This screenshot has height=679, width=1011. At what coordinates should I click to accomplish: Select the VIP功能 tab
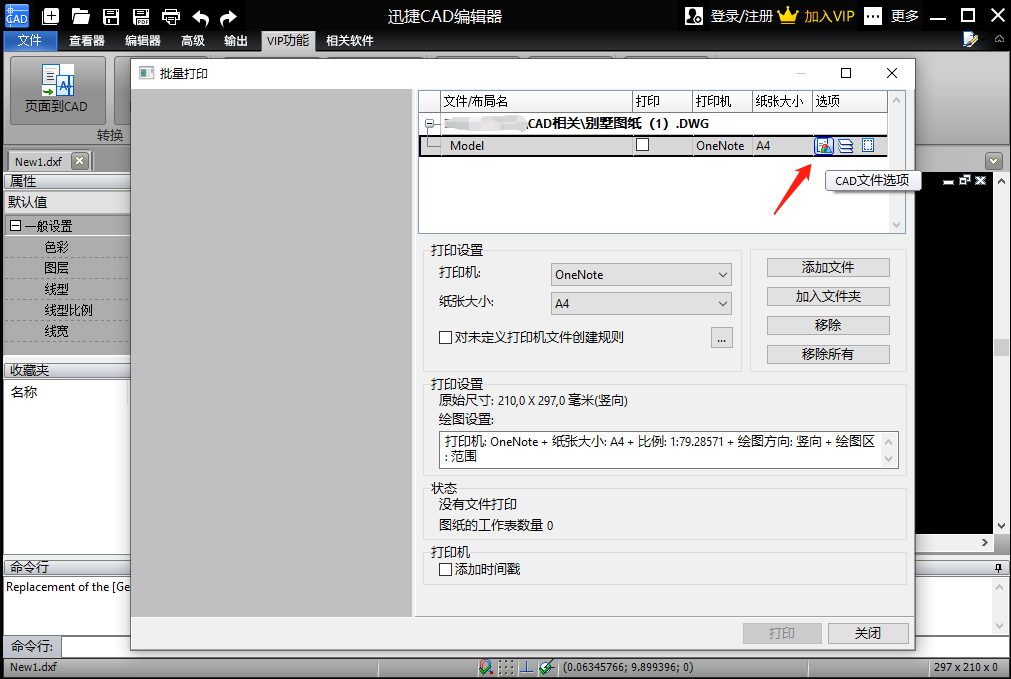[x=288, y=41]
